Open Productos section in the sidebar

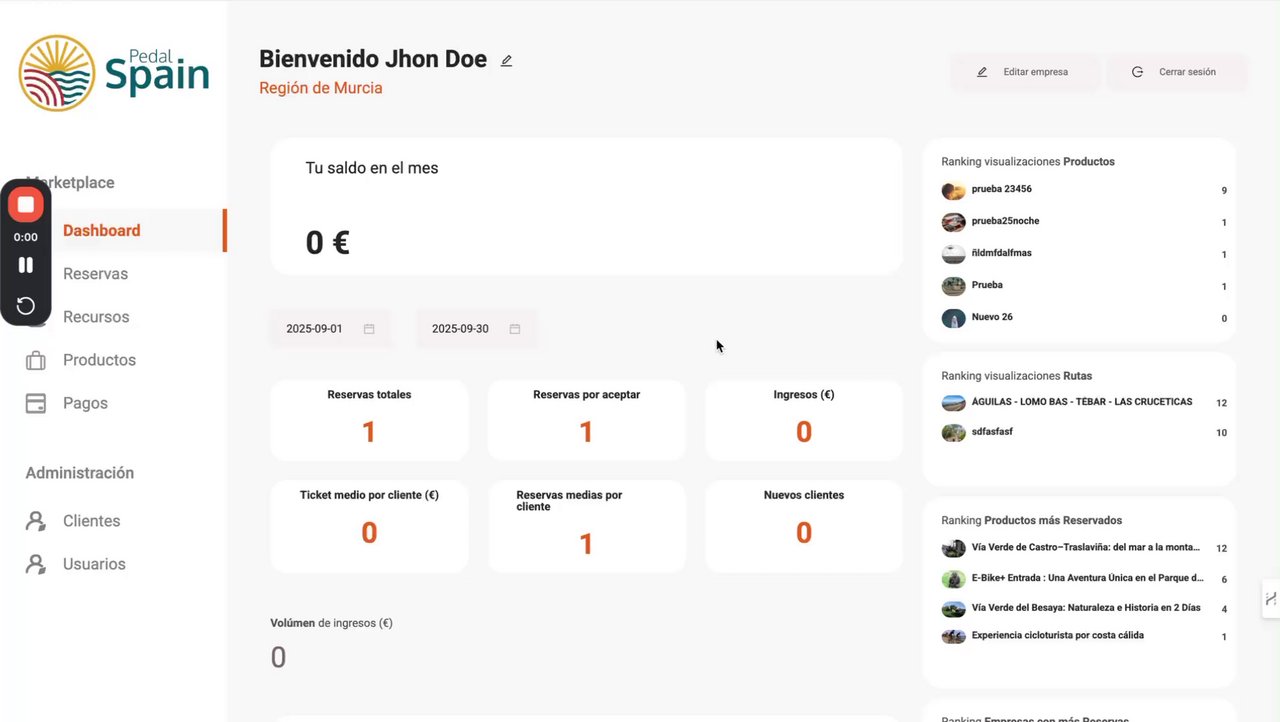click(99, 360)
